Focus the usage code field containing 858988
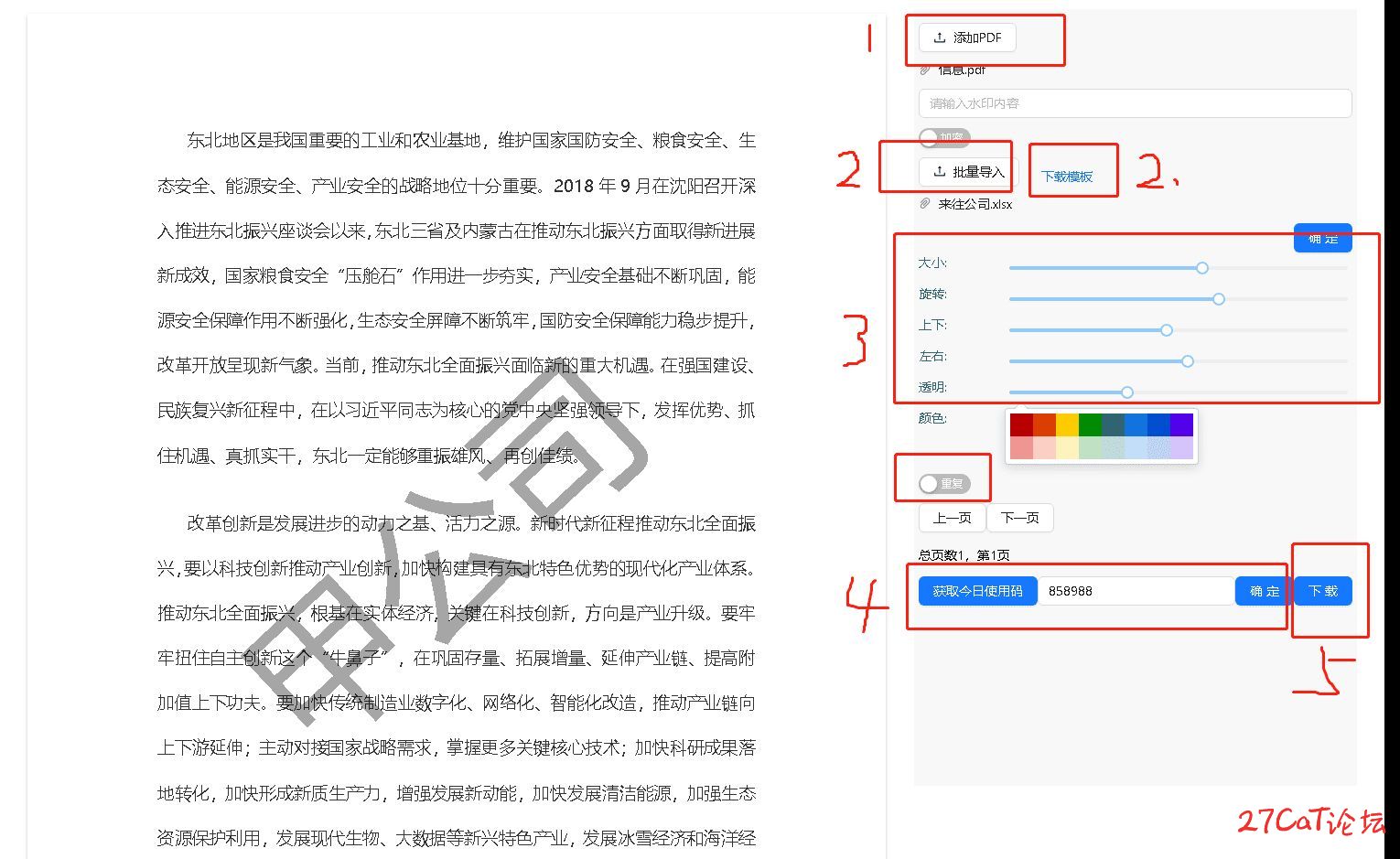The height and width of the screenshot is (859, 1400). 1136,591
